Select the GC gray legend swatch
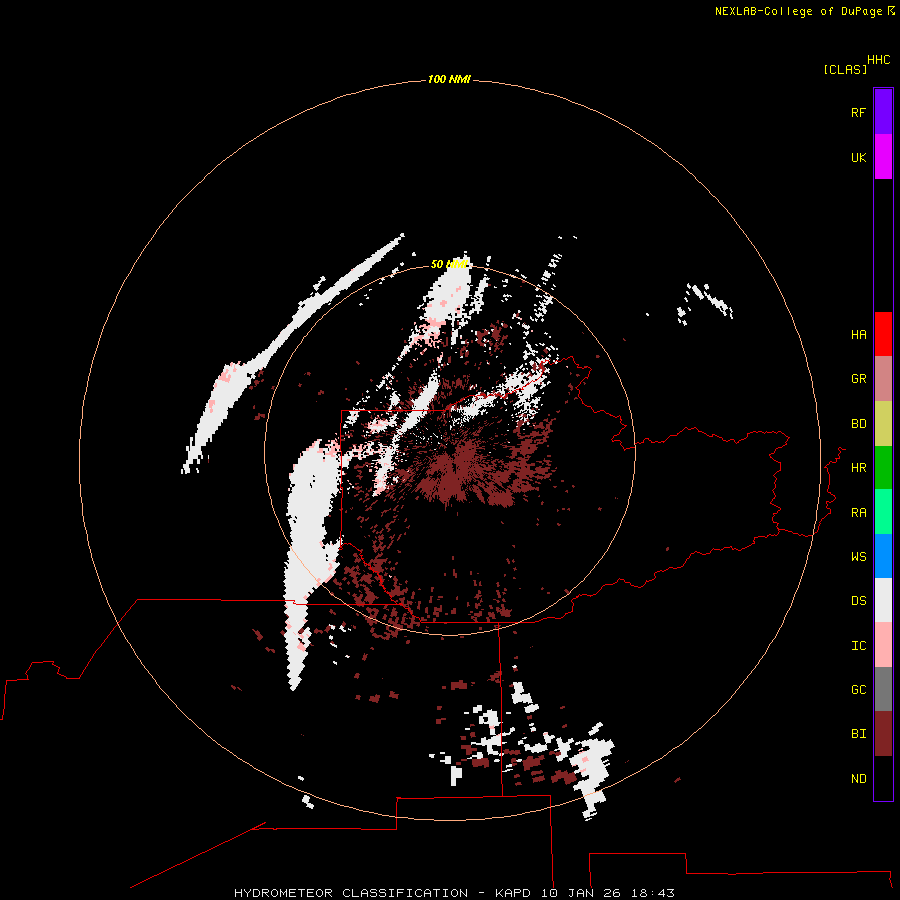The width and height of the screenshot is (900, 900). [x=883, y=689]
